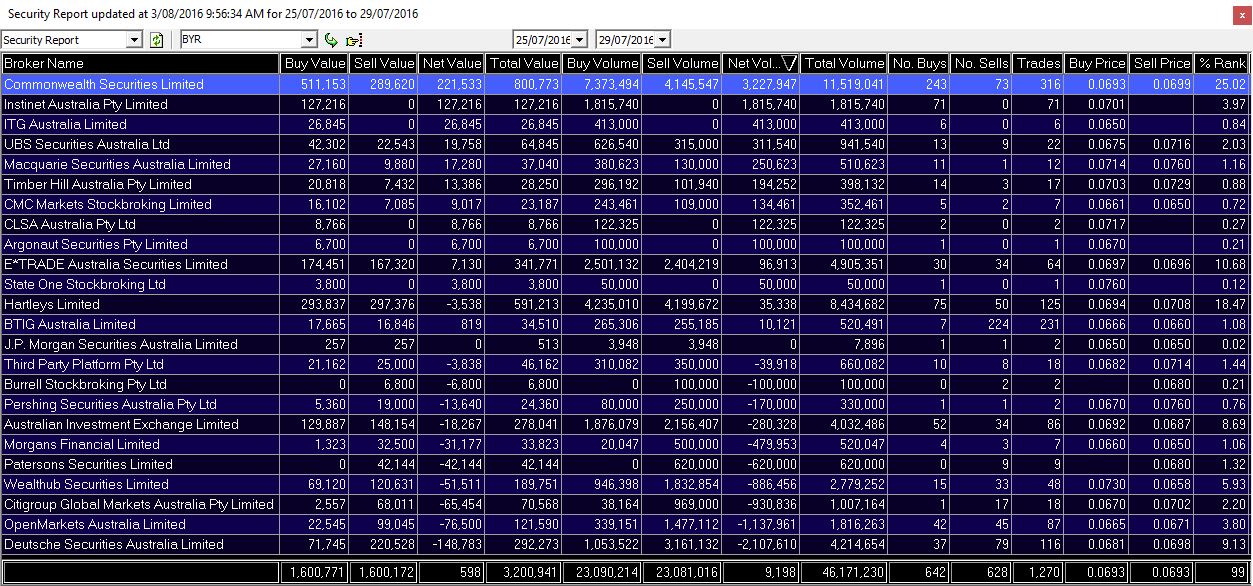The image size is (1253, 586).
Task: Select the CLSA Australia Pty Ltd row
Action: click(625, 224)
